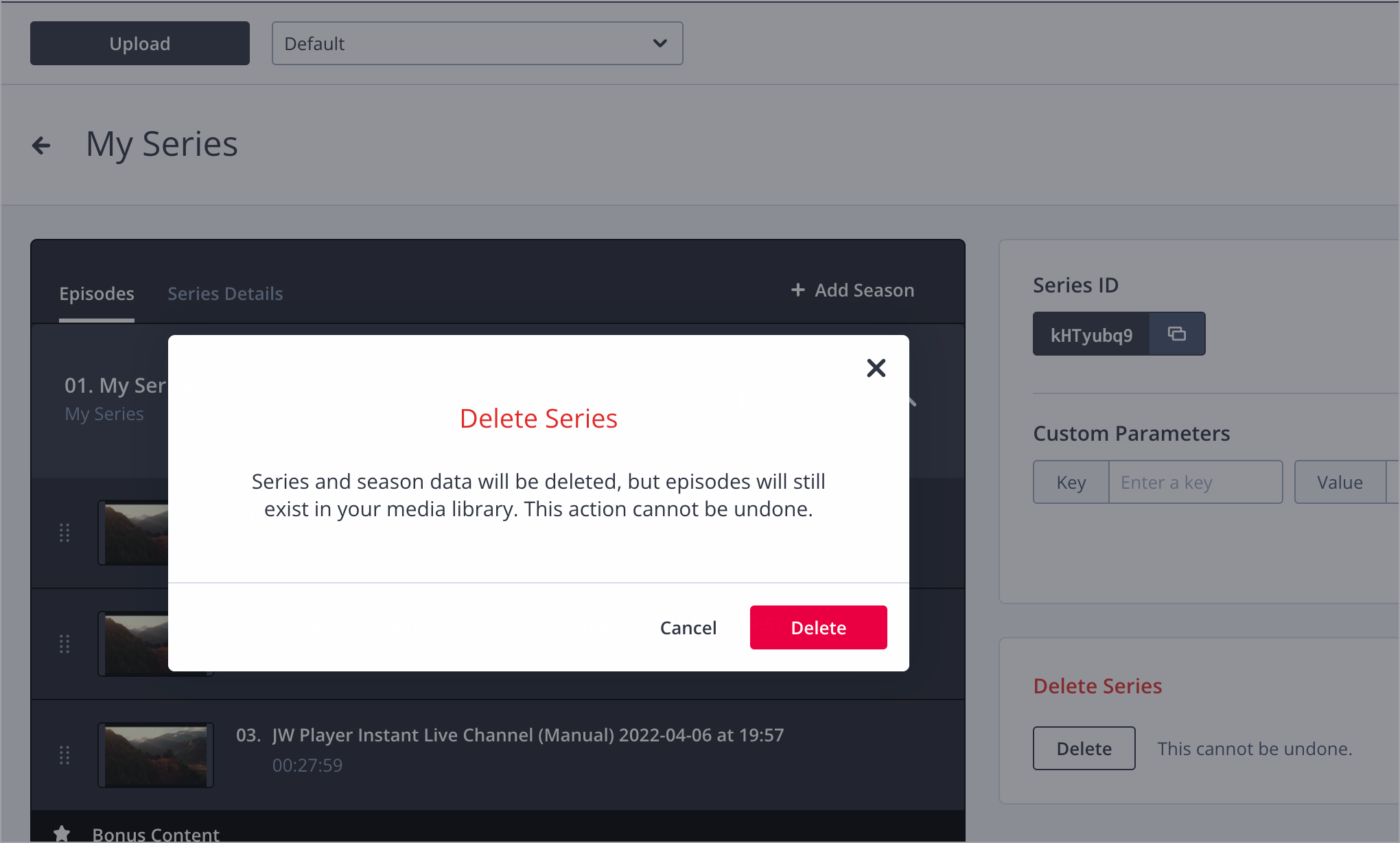Click the Enter a key input field
The image size is (1400, 843).
(1194, 483)
